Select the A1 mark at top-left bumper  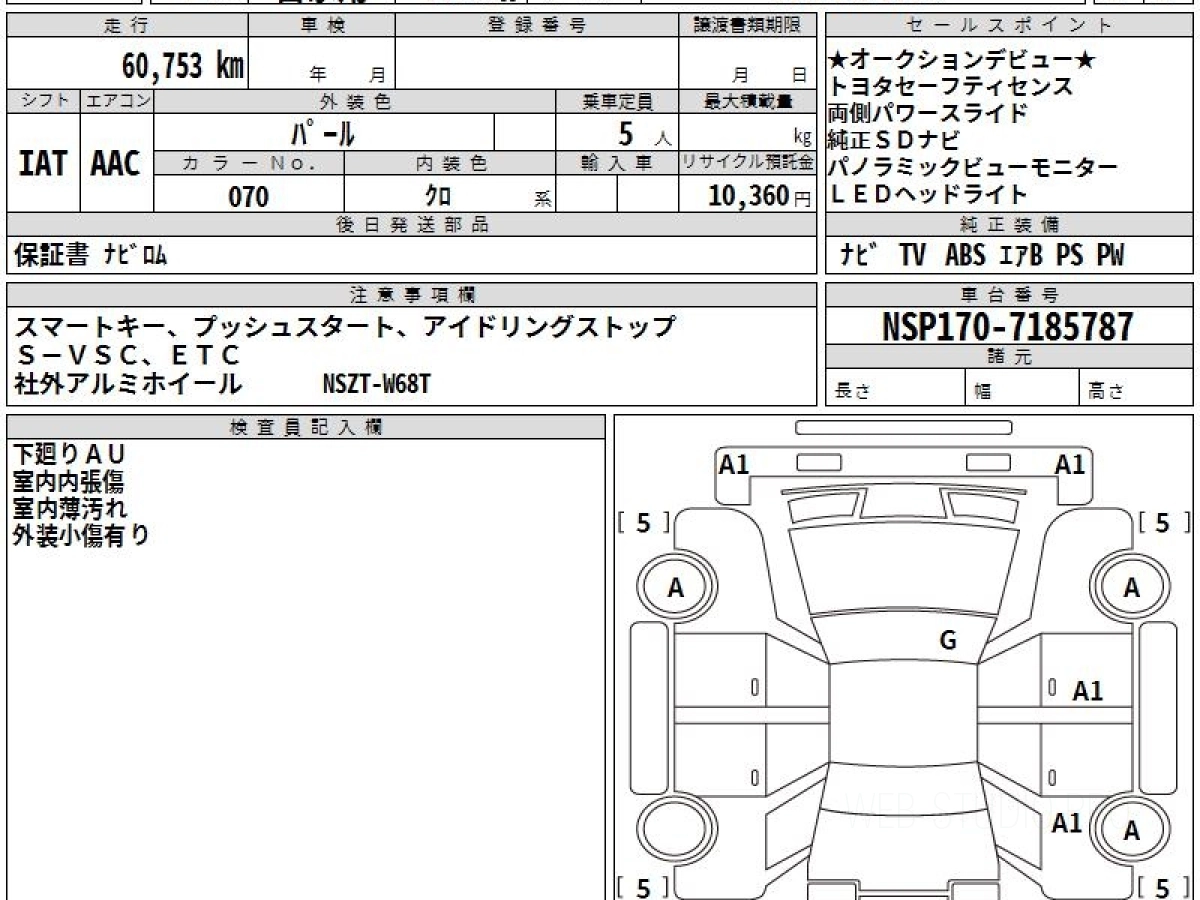[x=734, y=464]
